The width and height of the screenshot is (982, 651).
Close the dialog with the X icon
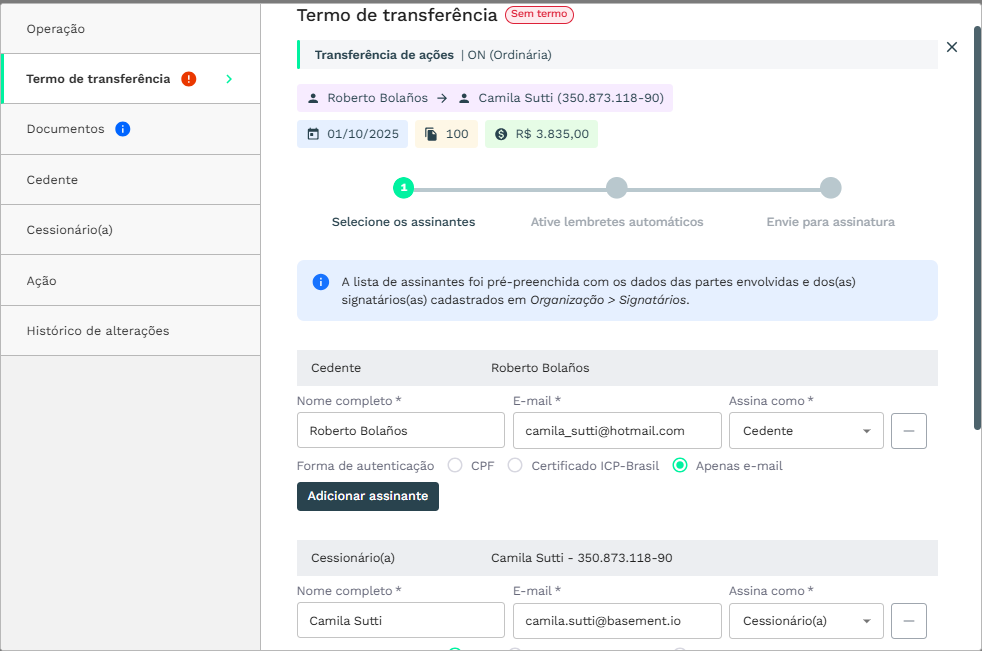click(x=951, y=47)
